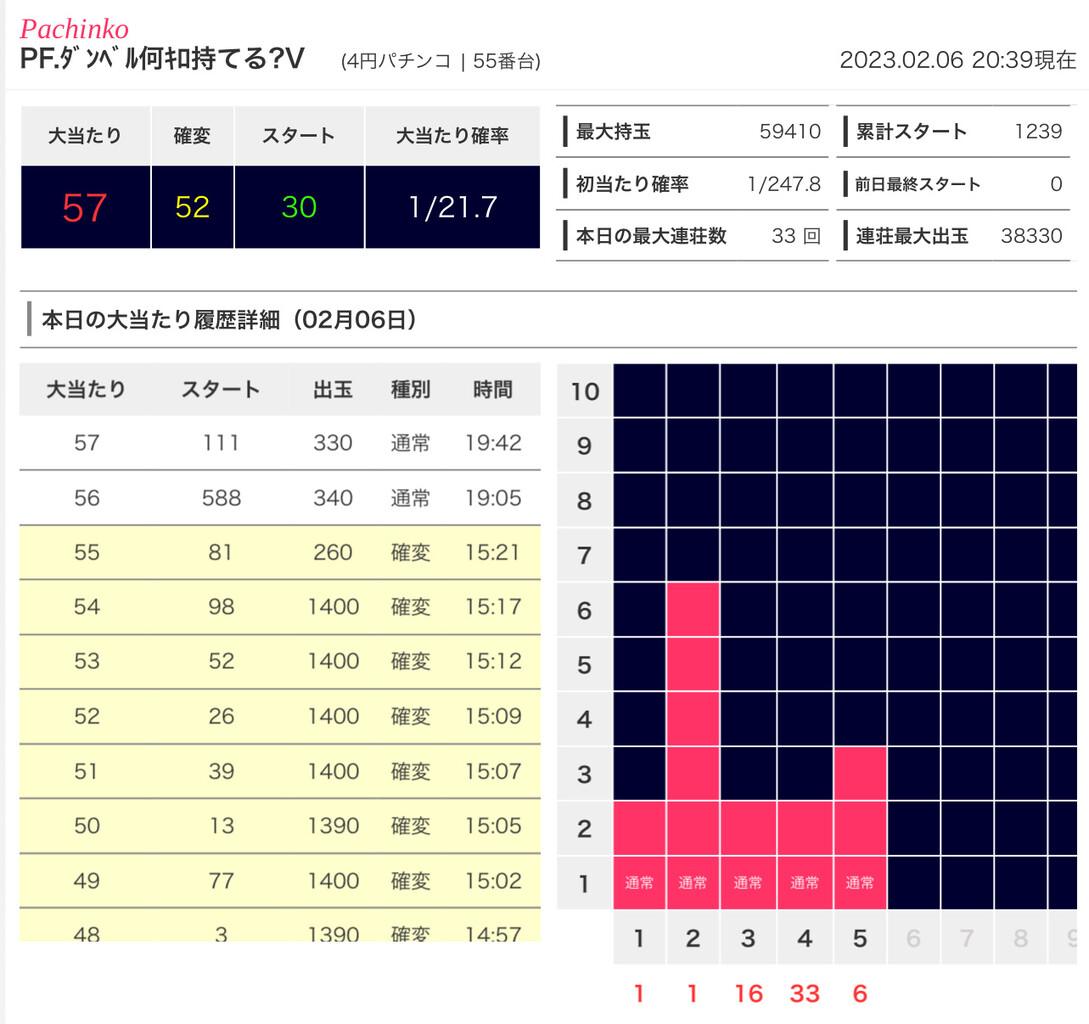Click the 通常 bar label in chart column 3
The height and width of the screenshot is (1024, 1089).
click(x=748, y=882)
